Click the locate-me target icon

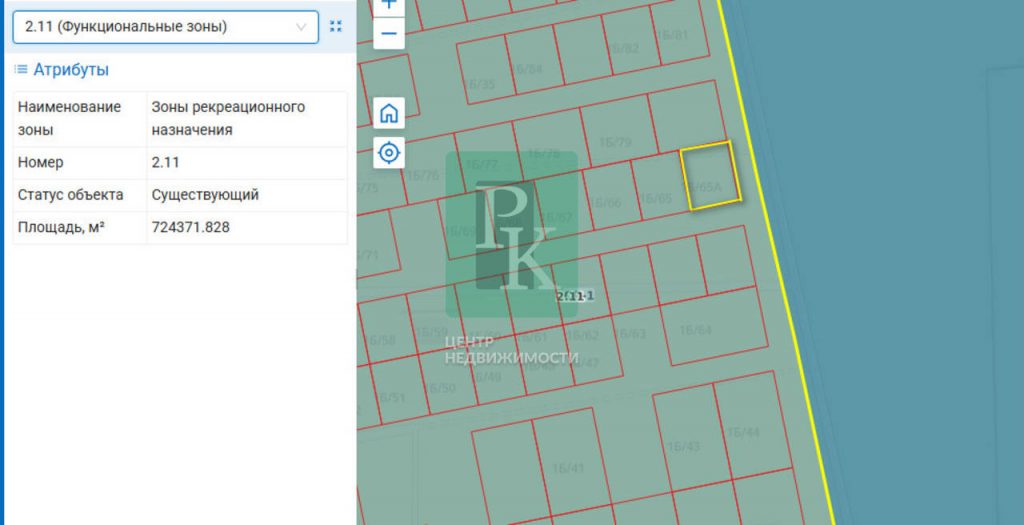(389, 153)
